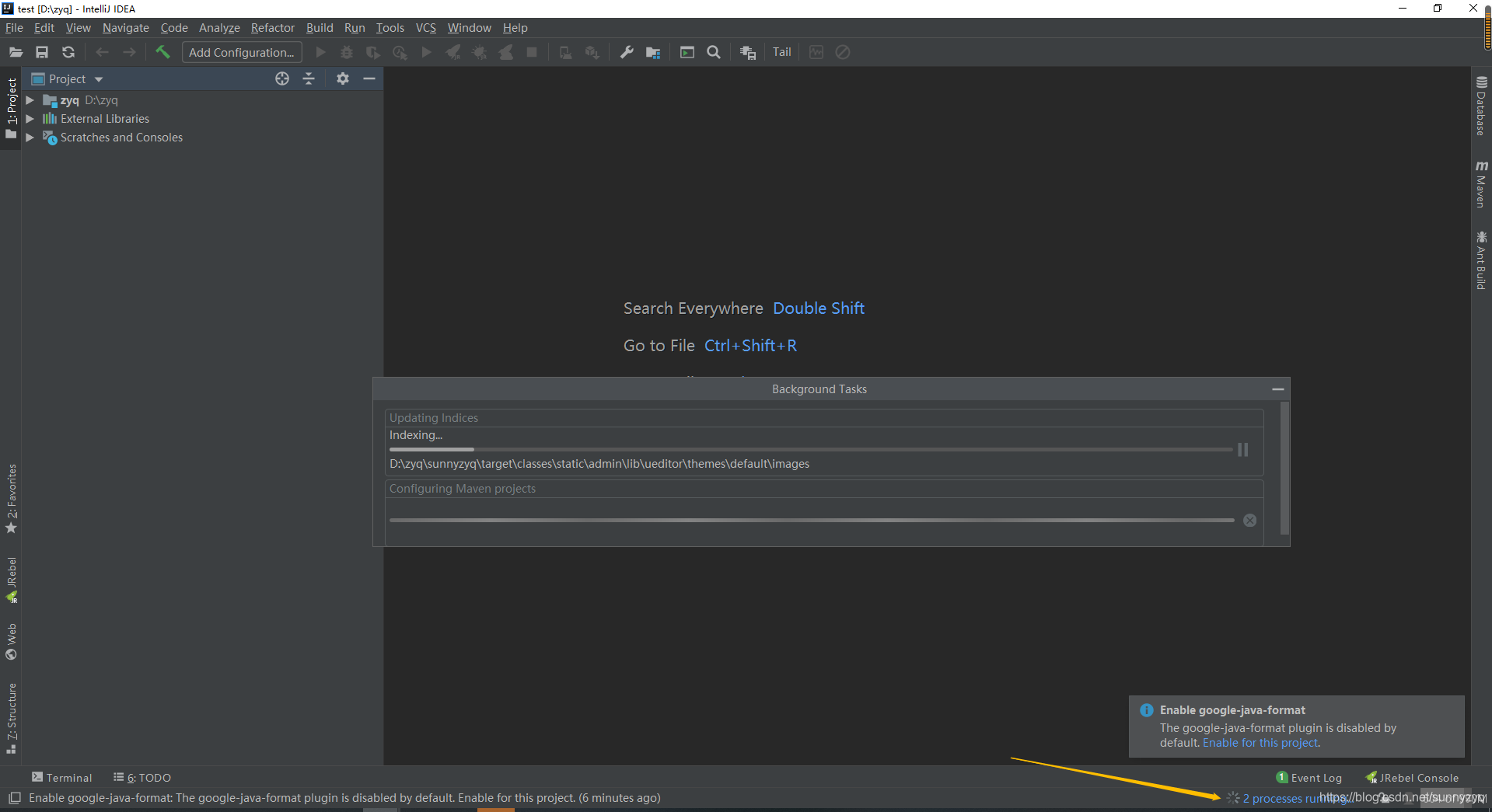Screen dimensions: 1492x812
Task: Open the Terminal tool window tab
Action: click(x=61, y=777)
